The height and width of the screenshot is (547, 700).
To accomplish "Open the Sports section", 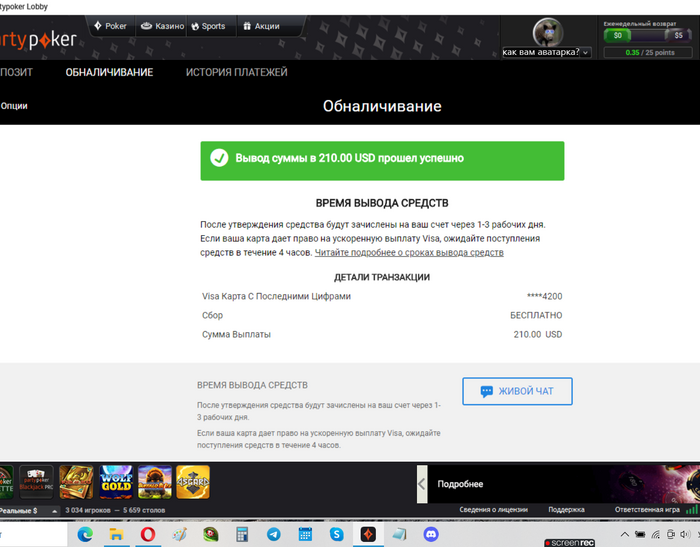I will point(208,26).
